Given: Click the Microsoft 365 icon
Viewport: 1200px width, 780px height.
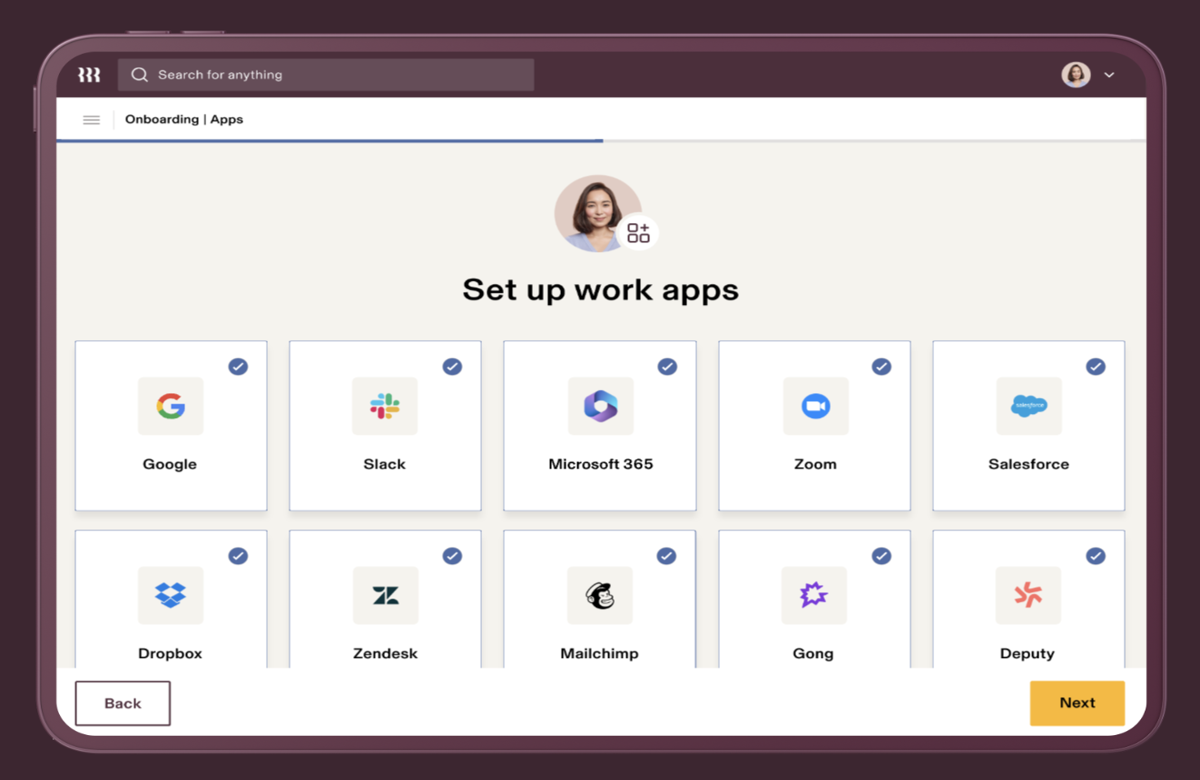Looking at the screenshot, I should click(x=600, y=406).
